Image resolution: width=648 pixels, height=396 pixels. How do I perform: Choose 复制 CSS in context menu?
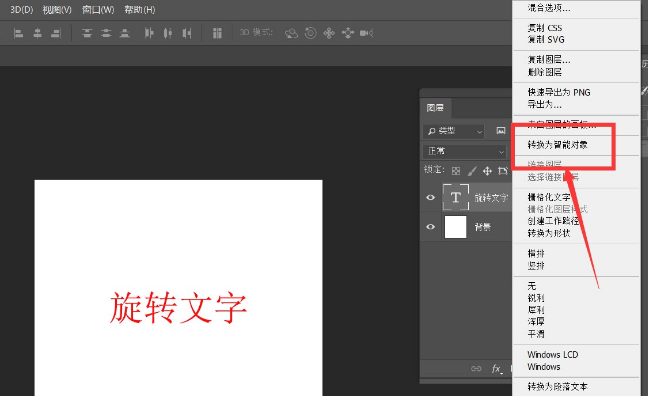(545, 28)
